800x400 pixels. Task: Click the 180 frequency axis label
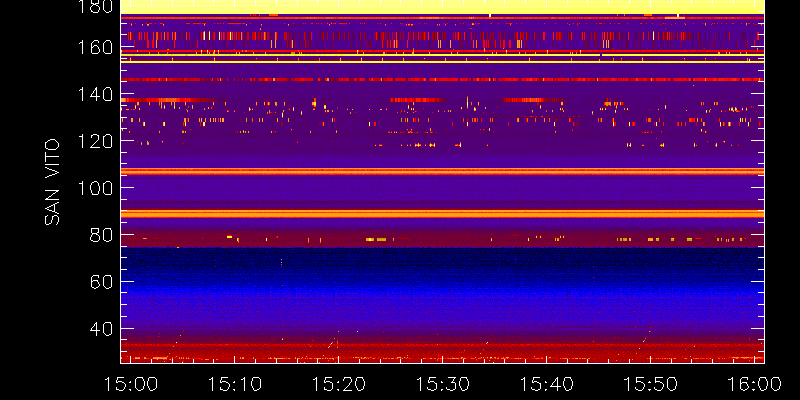click(x=95, y=7)
